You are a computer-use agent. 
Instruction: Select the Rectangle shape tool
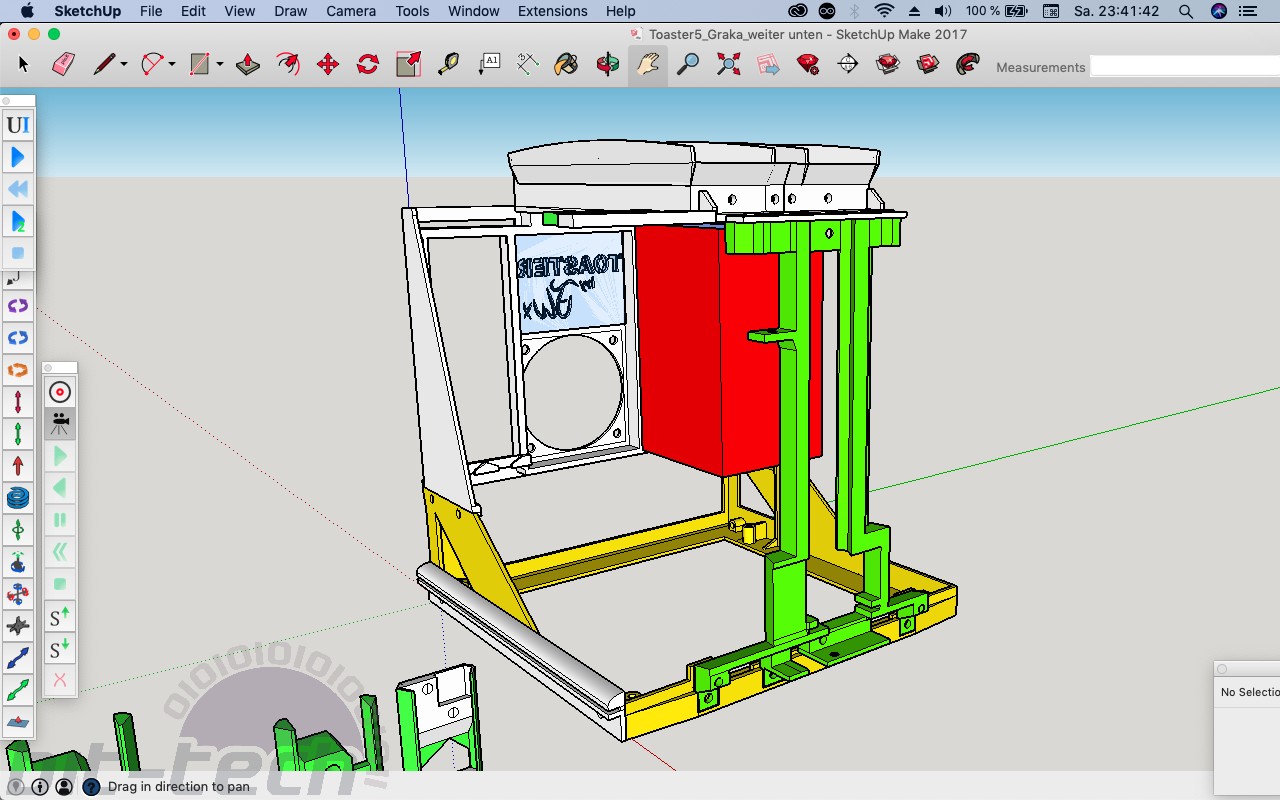coord(200,65)
